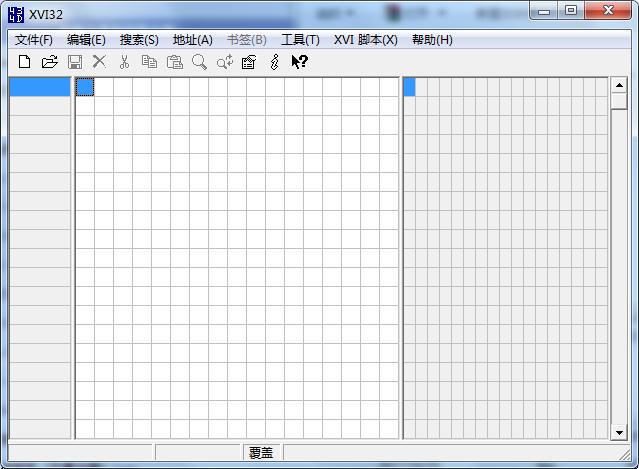Viewport: 639px width, 469px height.
Task: Maximize the XVI32 window
Action: (571, 11)
